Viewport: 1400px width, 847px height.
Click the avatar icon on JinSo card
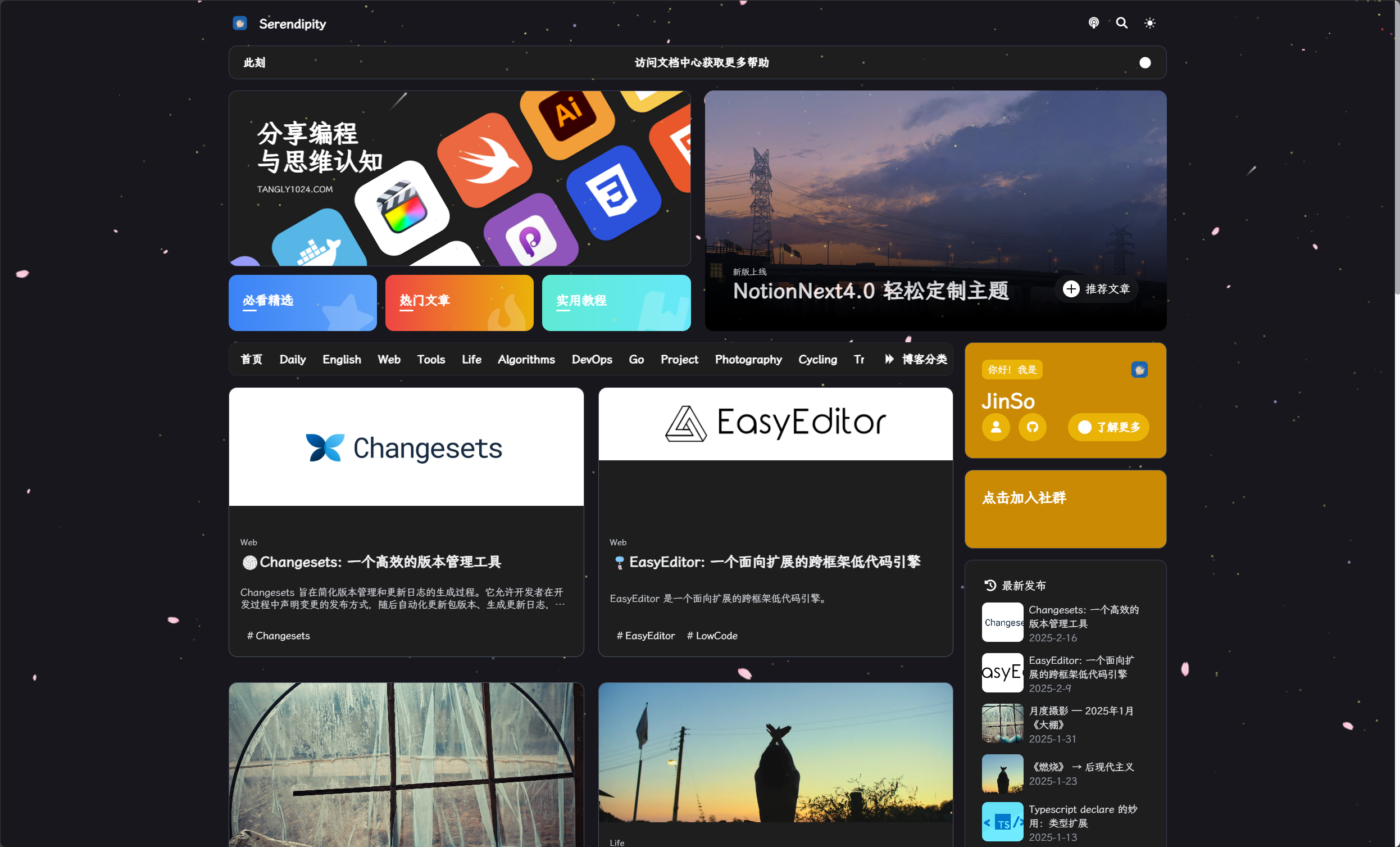(1139, 369)
